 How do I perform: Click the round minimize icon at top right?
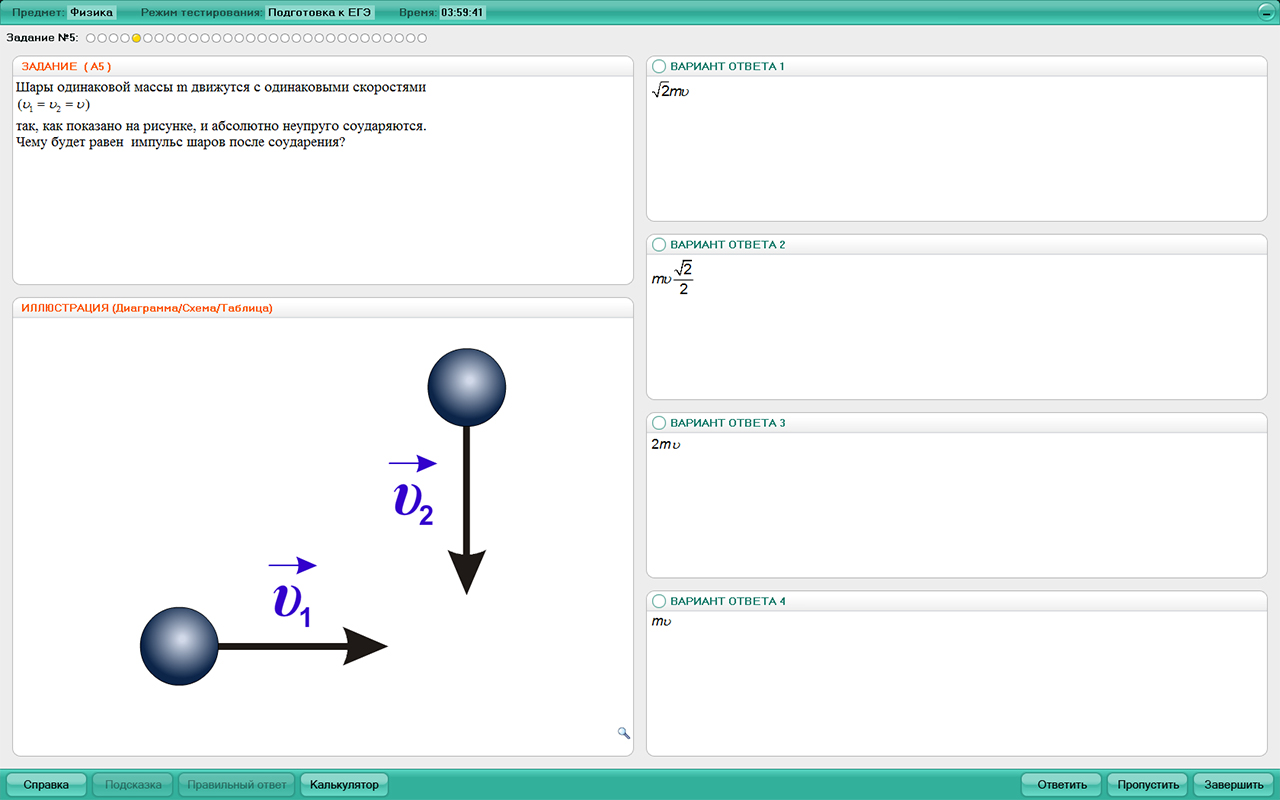(1265, 13)
